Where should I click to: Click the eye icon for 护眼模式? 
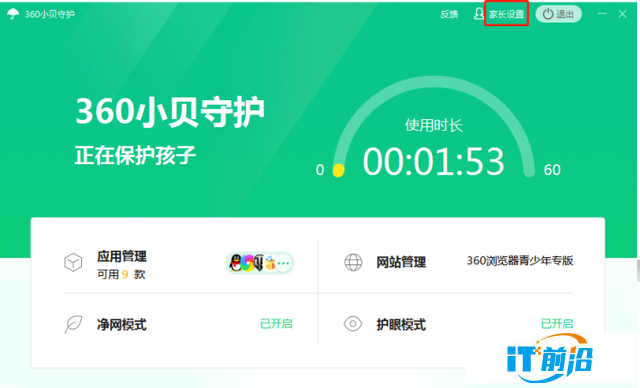point(353,324)
